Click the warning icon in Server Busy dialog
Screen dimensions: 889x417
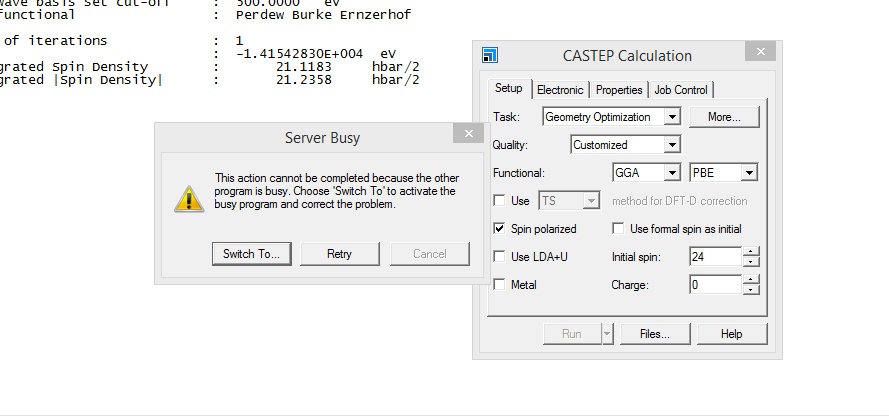[189, 199]
